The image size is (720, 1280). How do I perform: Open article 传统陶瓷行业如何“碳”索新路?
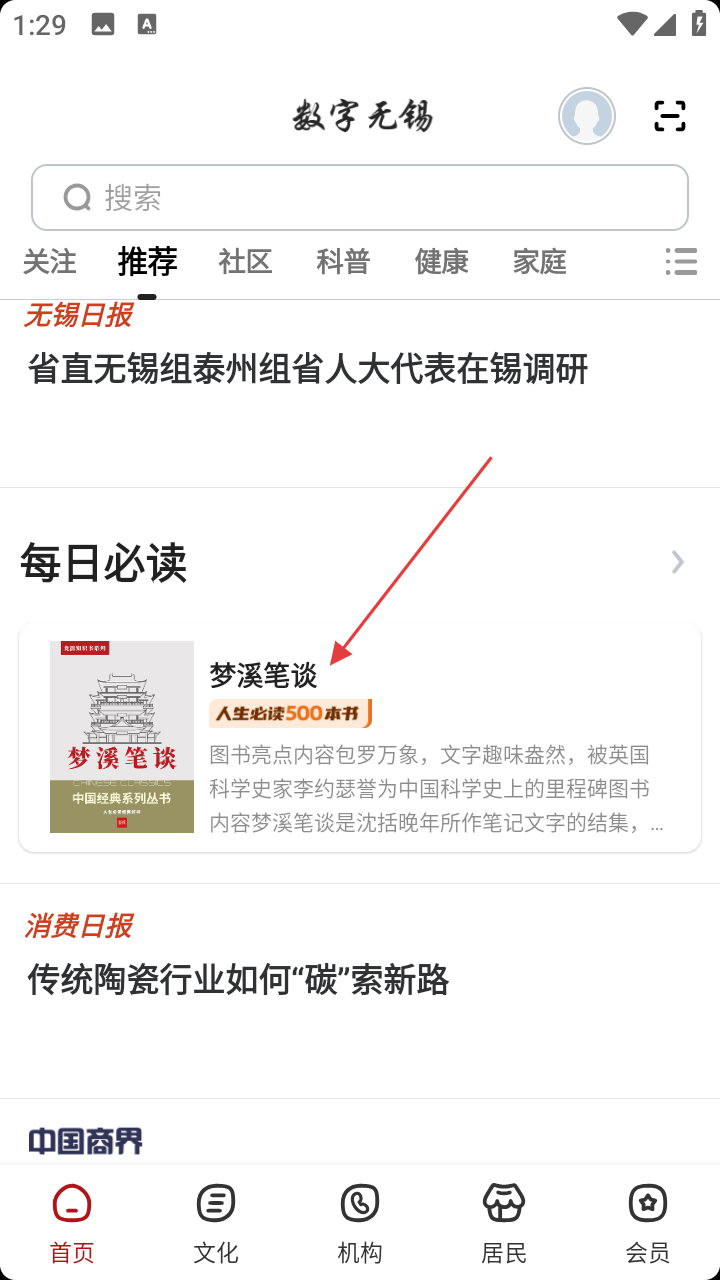click(x=238, y=980)
